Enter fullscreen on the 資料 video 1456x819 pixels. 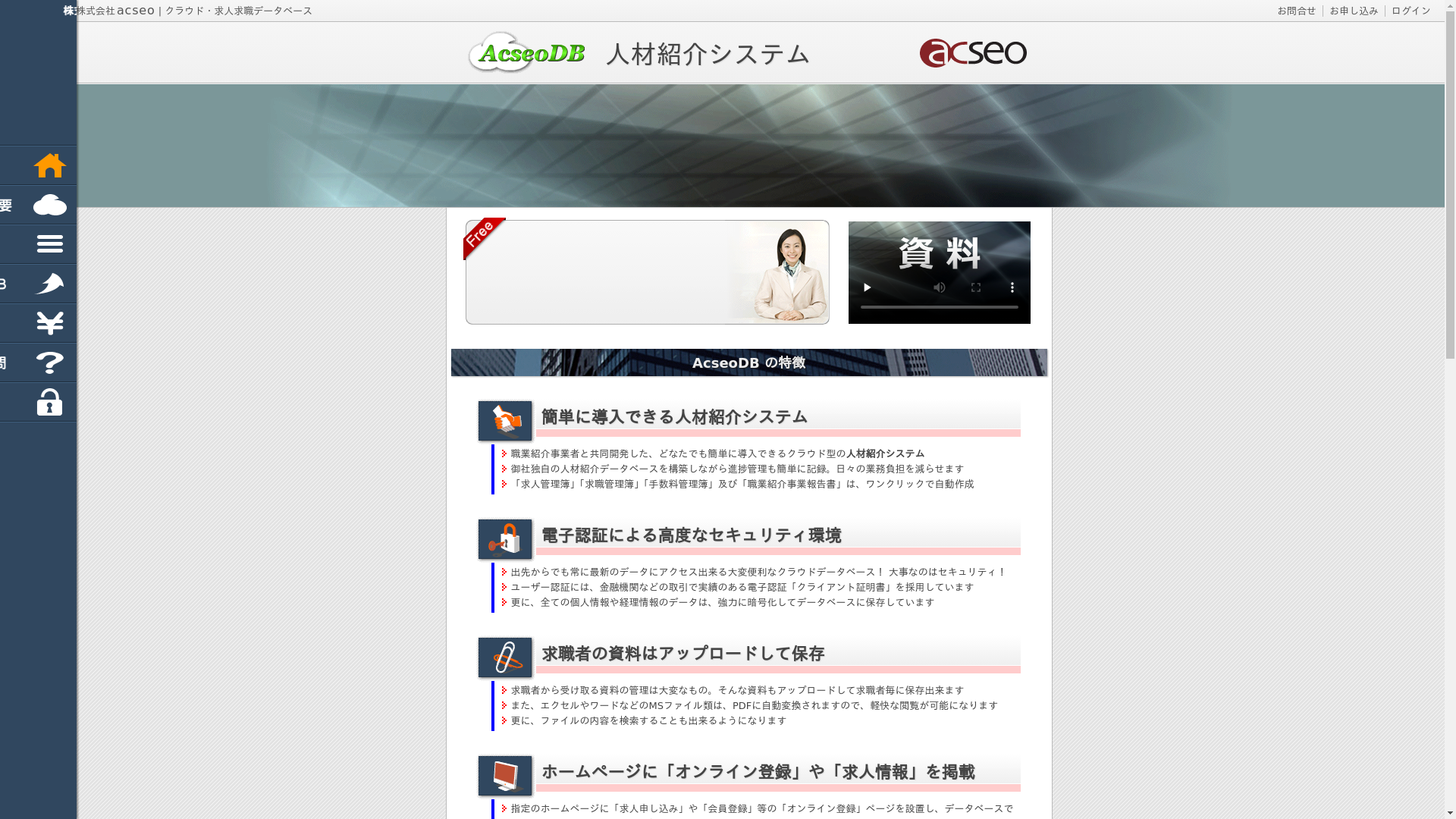[x=976, y=287]
